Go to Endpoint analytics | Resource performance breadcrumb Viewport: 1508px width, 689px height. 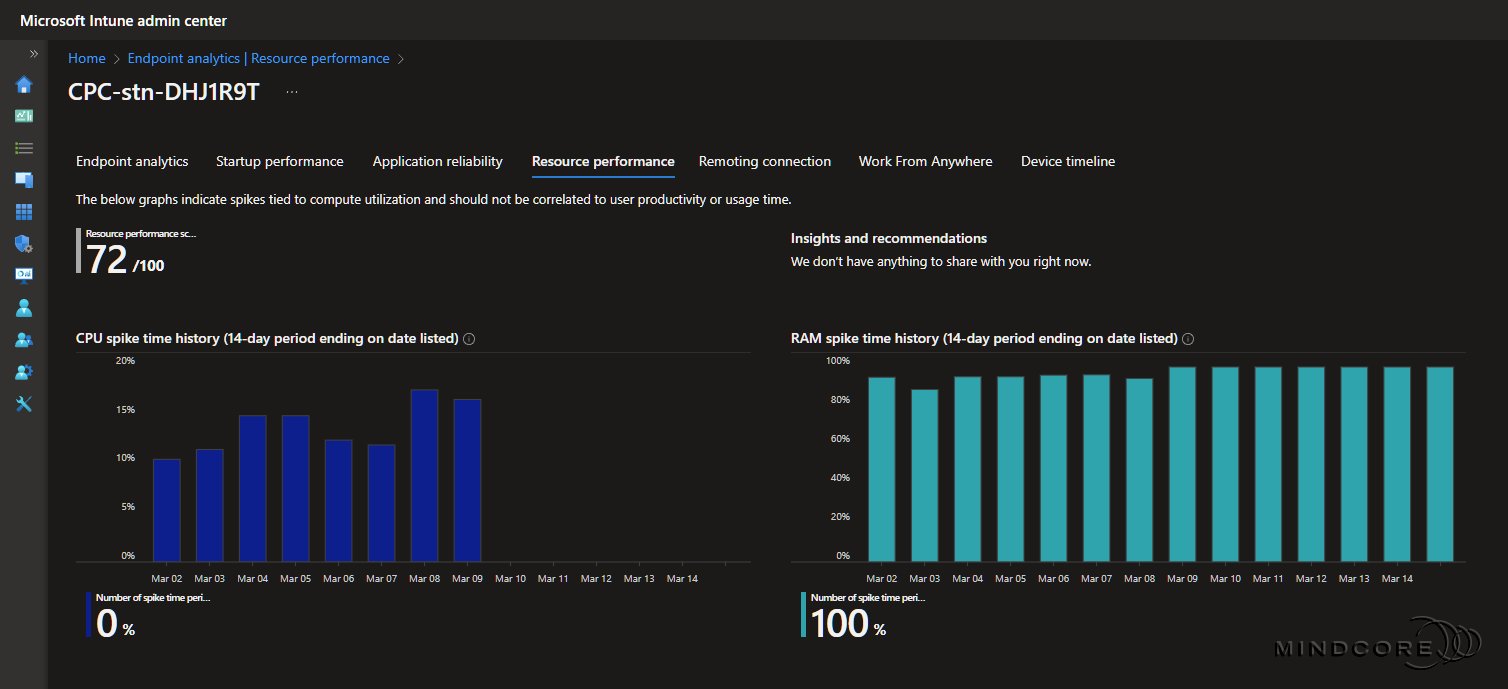[x=258, y=59]
